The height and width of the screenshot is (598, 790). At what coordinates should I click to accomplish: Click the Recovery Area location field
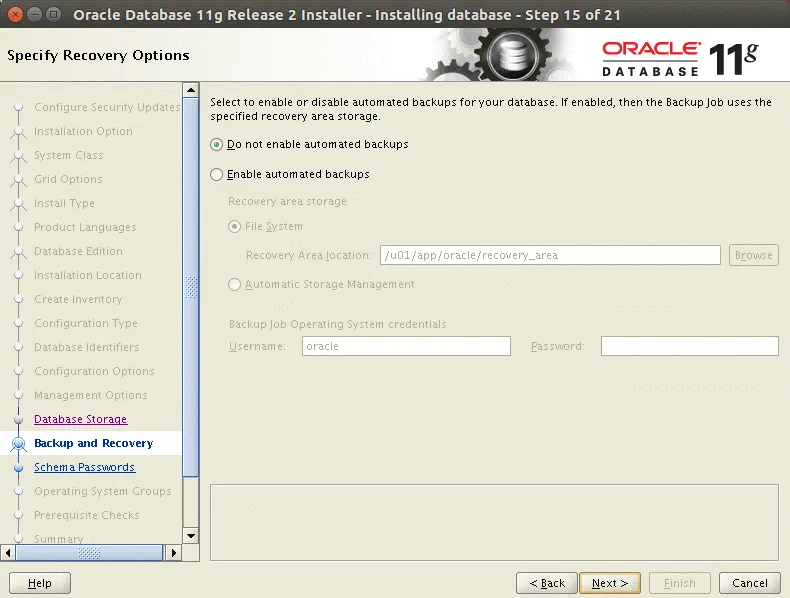pos(550,255)
